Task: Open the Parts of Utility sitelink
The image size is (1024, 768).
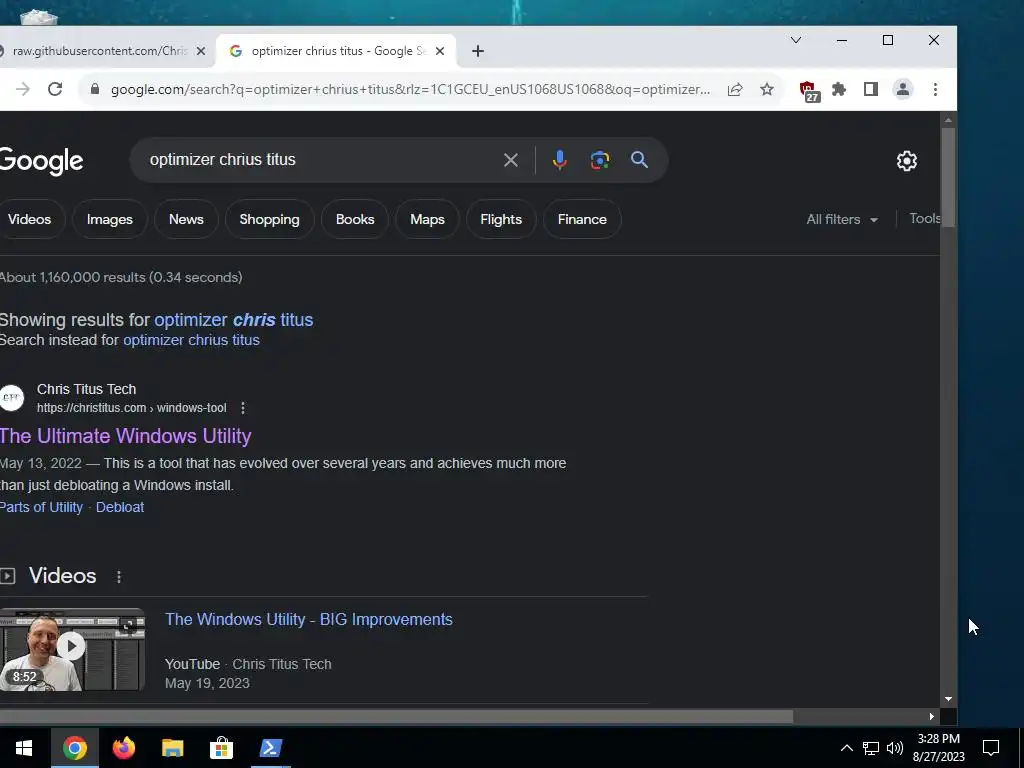Action: click(41, 507)
